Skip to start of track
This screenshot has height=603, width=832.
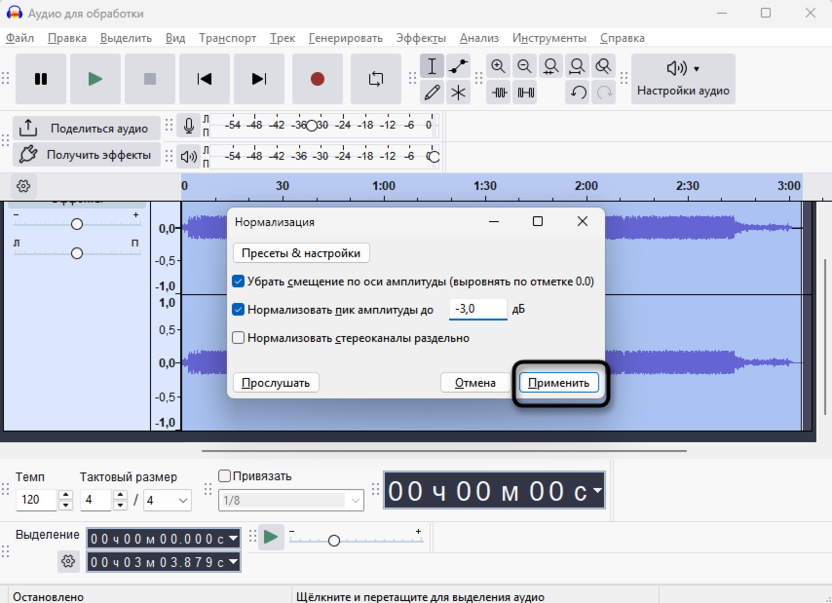pyautogui.click(x=204, y=79)
